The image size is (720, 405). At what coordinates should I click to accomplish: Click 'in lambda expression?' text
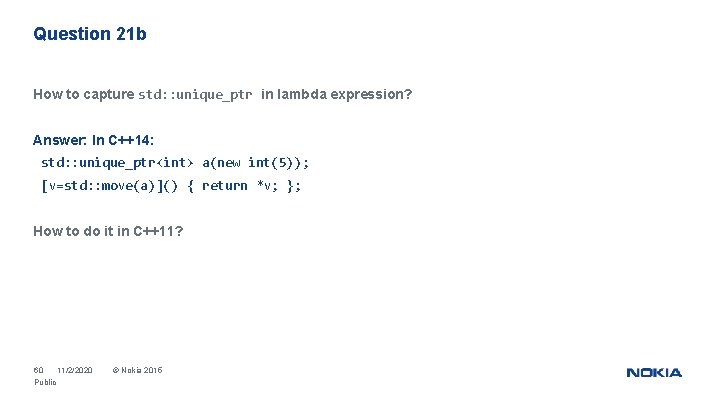pos(337,94)
